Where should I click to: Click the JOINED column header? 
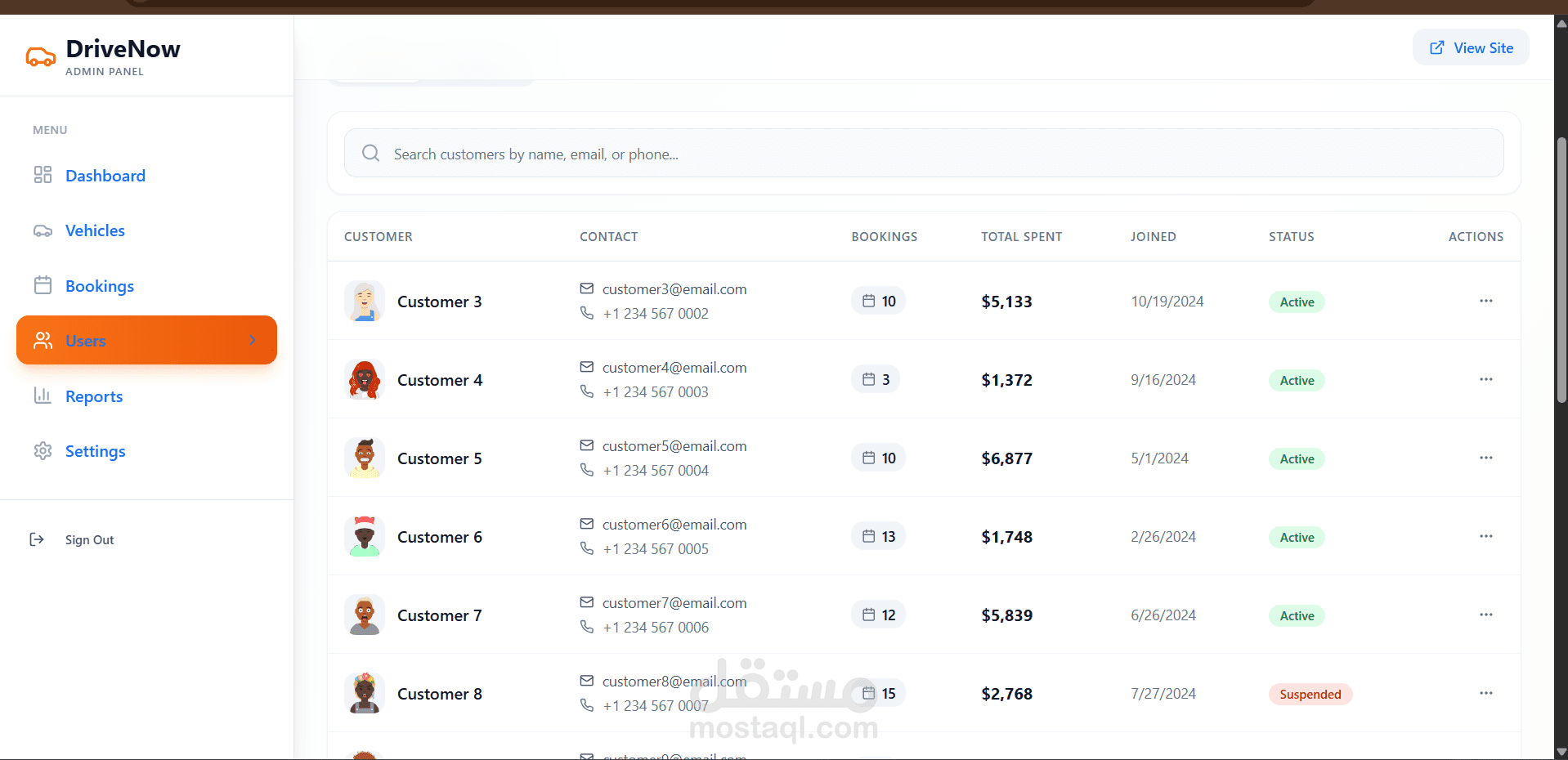(1153, 236)
